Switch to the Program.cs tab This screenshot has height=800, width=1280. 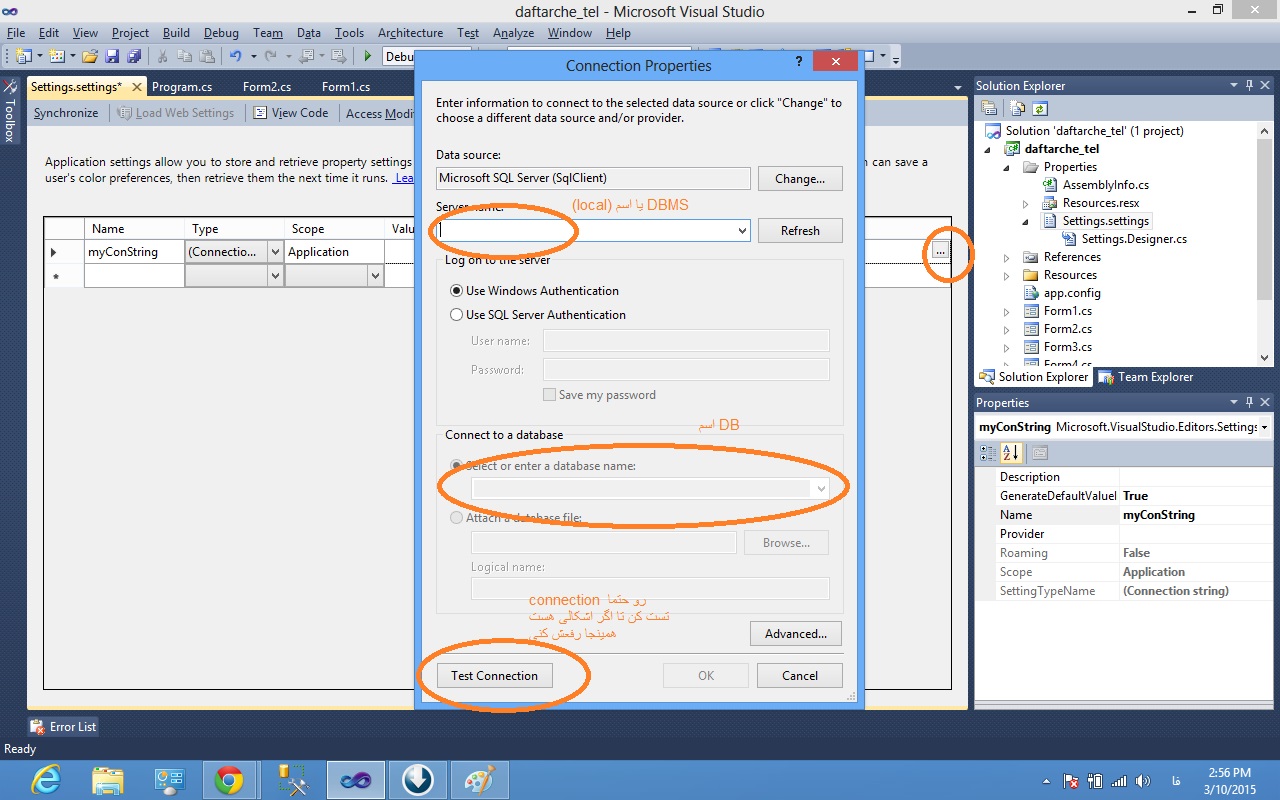click(x=182, y=87)
